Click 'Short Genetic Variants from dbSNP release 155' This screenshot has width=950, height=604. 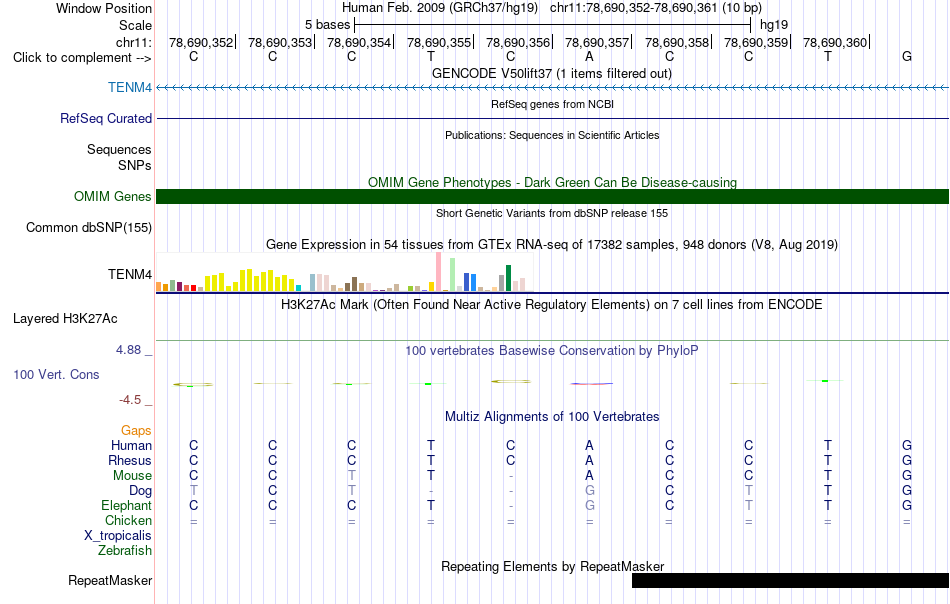(552, 213)
